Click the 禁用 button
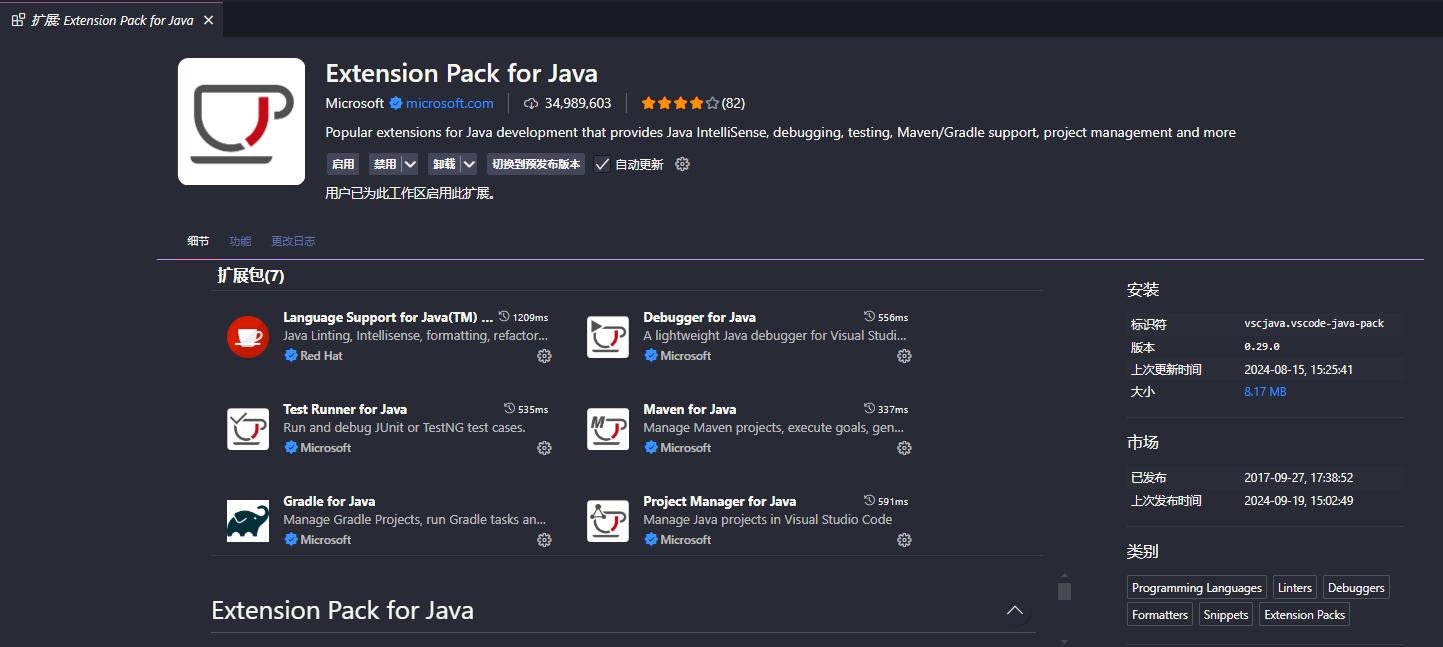1443x647 pixels. [385, 164]
